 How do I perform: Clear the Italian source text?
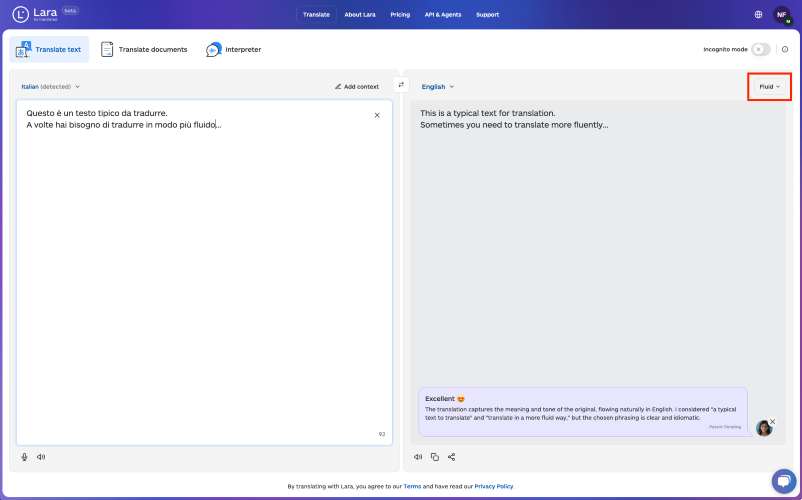(377, 116)
